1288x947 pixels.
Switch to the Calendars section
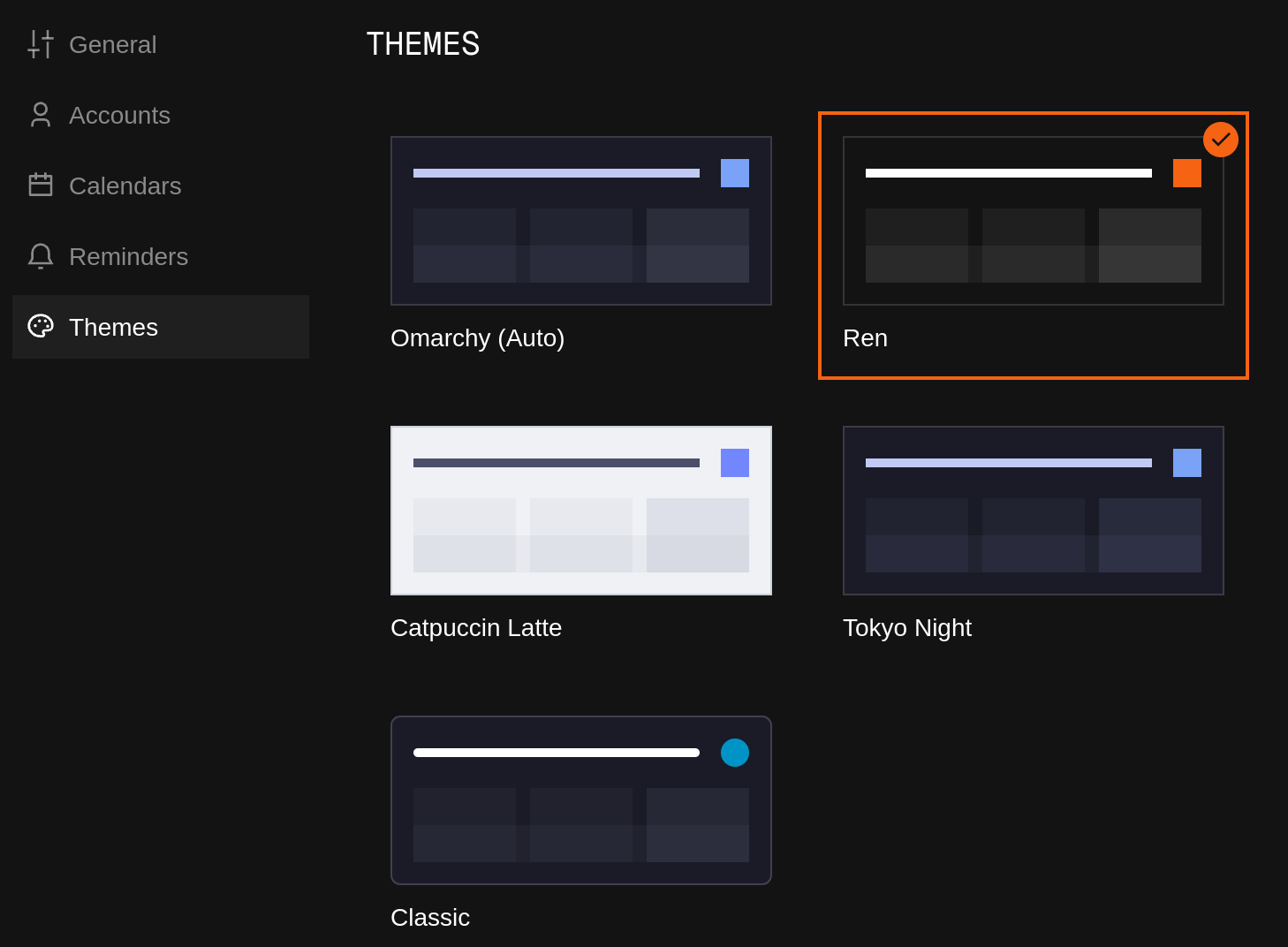(x=161, y=186)
